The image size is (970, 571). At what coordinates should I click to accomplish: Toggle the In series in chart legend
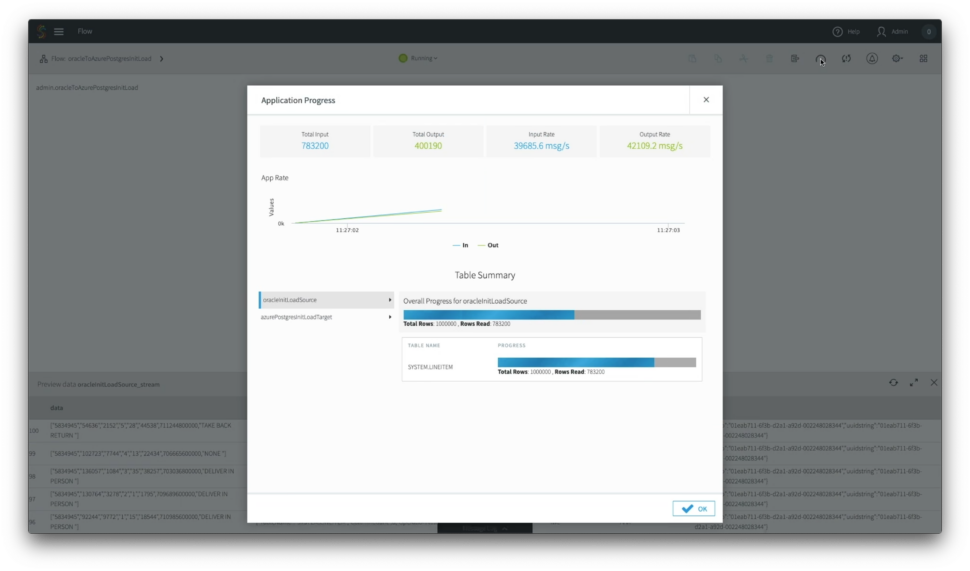[460, 246]
